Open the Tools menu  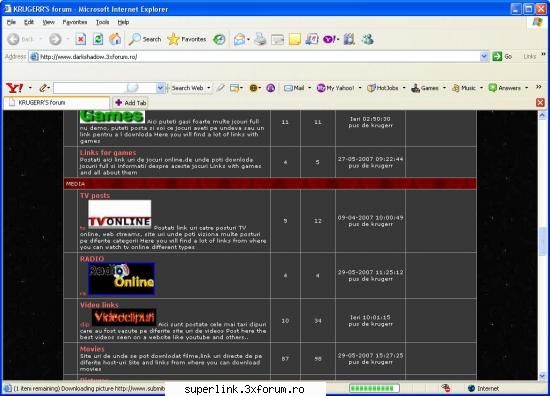click(x=102, y=22)
